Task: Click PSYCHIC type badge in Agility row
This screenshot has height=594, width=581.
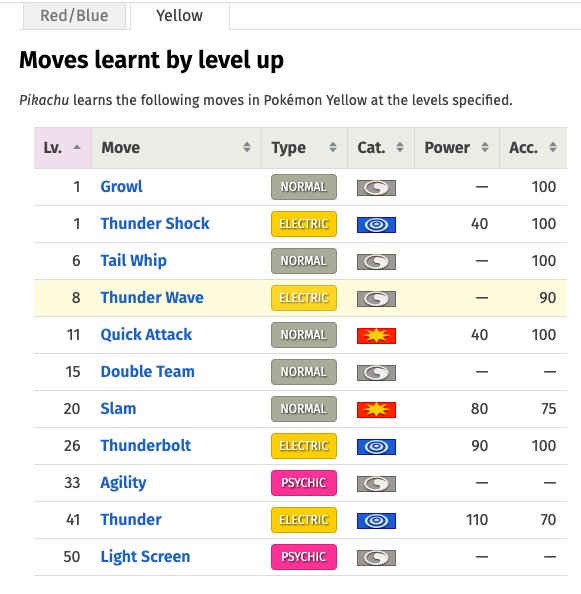Action: [304, 483]
